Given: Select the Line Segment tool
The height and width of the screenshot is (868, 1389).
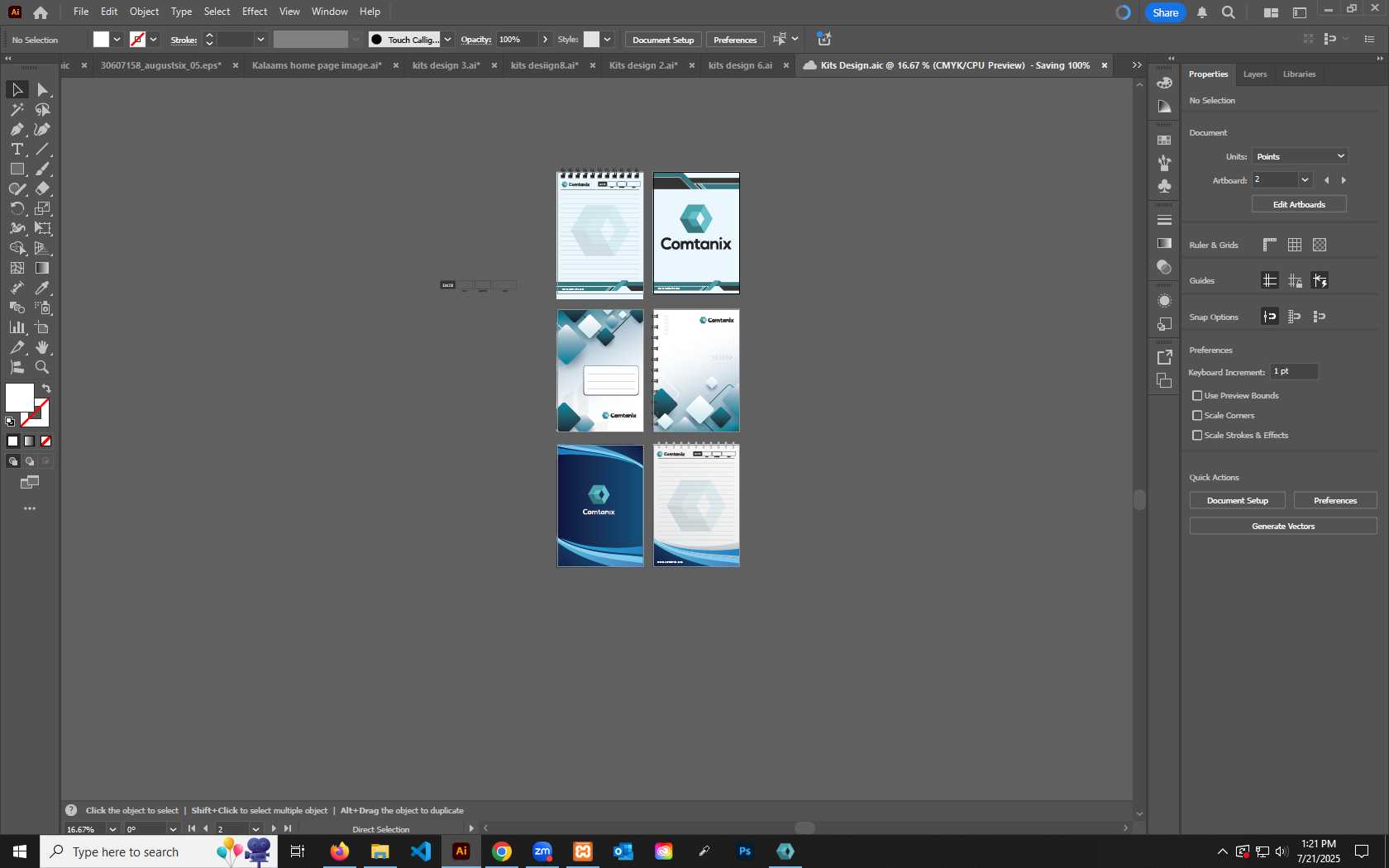Looking at the screenshot, I should (x=42, y=149).
